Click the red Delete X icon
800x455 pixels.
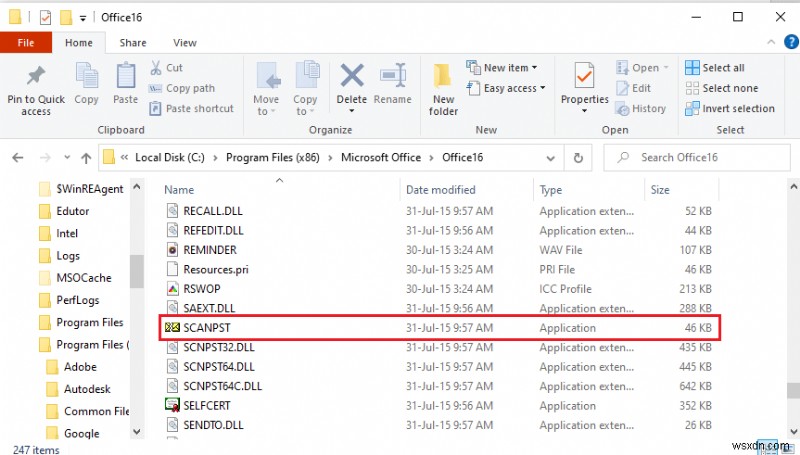point(352,76)
